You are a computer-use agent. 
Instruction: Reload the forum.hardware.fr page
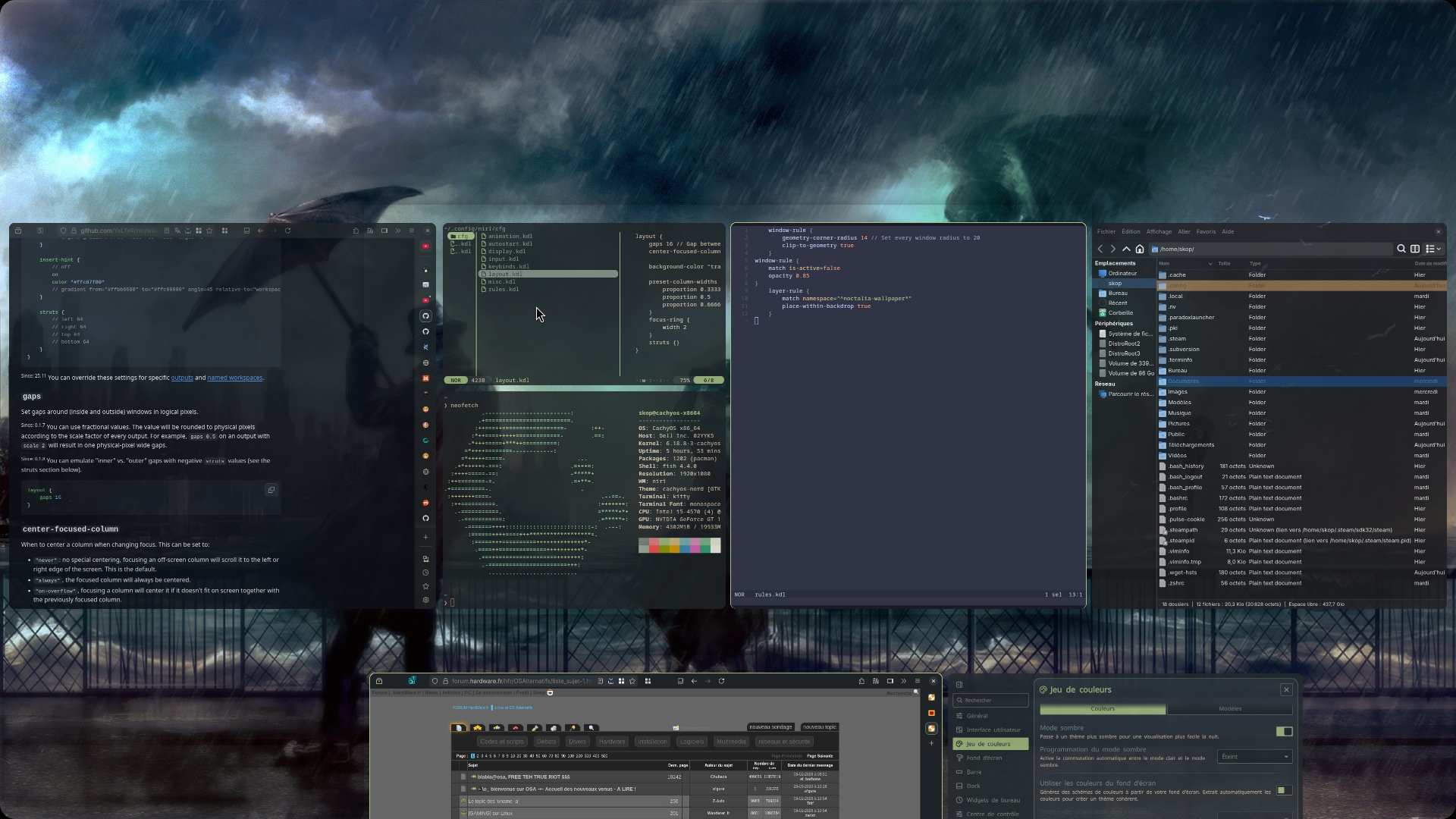pyautogui.click(x=721, y=681)
